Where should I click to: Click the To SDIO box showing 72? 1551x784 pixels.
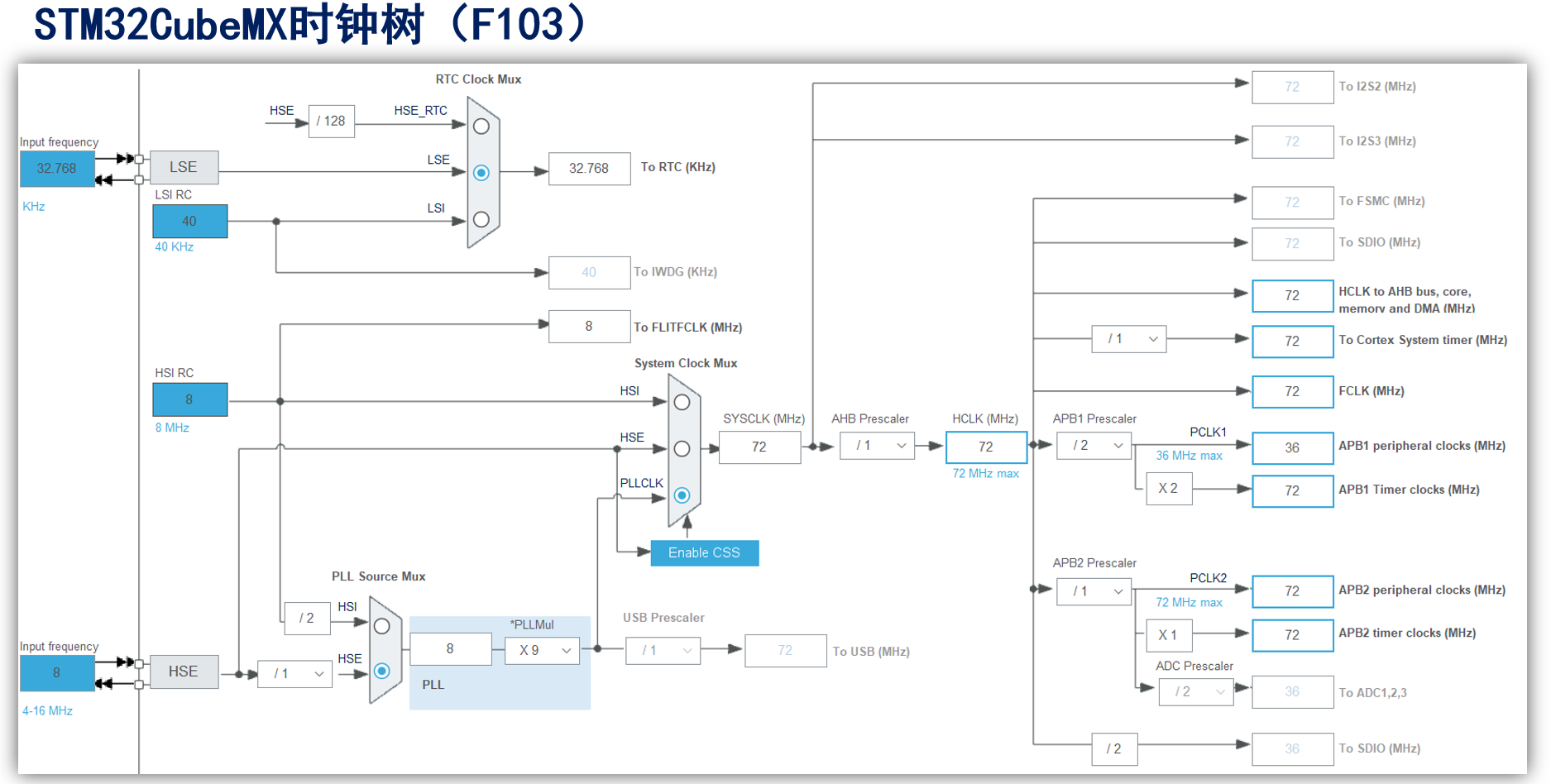[1293, 244]
